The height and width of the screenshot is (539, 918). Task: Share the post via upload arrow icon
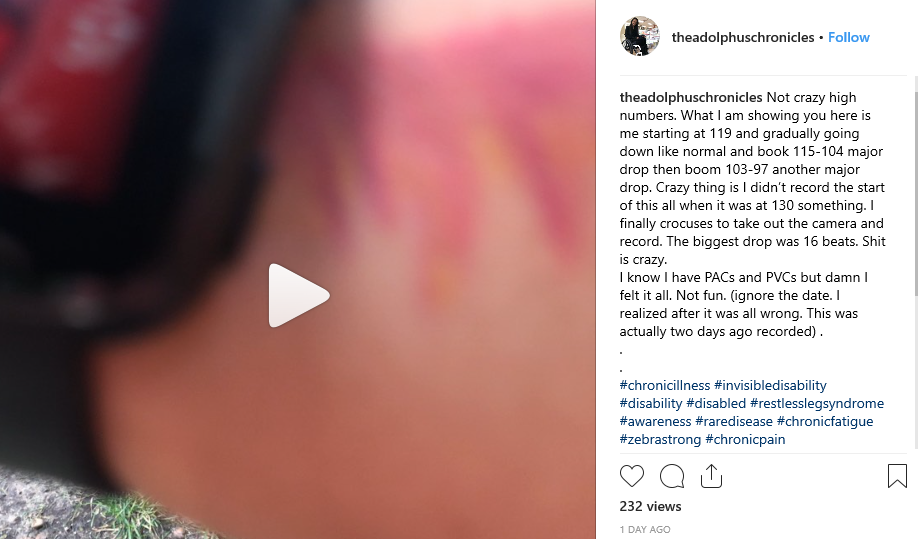click(711, 476)
